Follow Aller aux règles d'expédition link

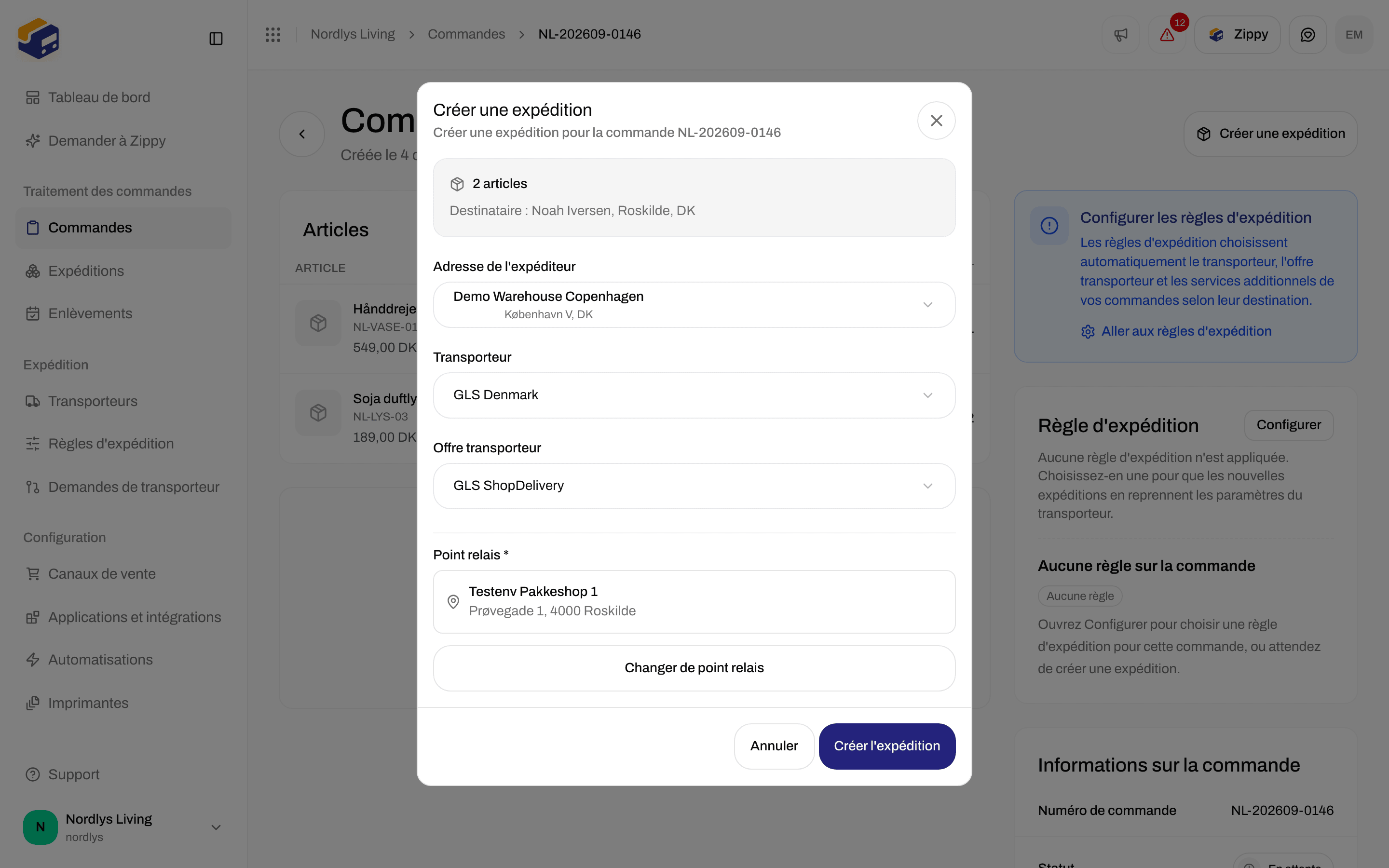1176,331
